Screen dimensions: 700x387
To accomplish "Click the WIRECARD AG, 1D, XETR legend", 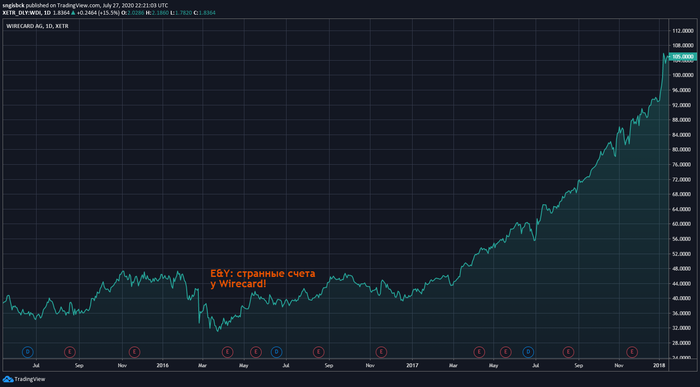I will coord(38,26).
